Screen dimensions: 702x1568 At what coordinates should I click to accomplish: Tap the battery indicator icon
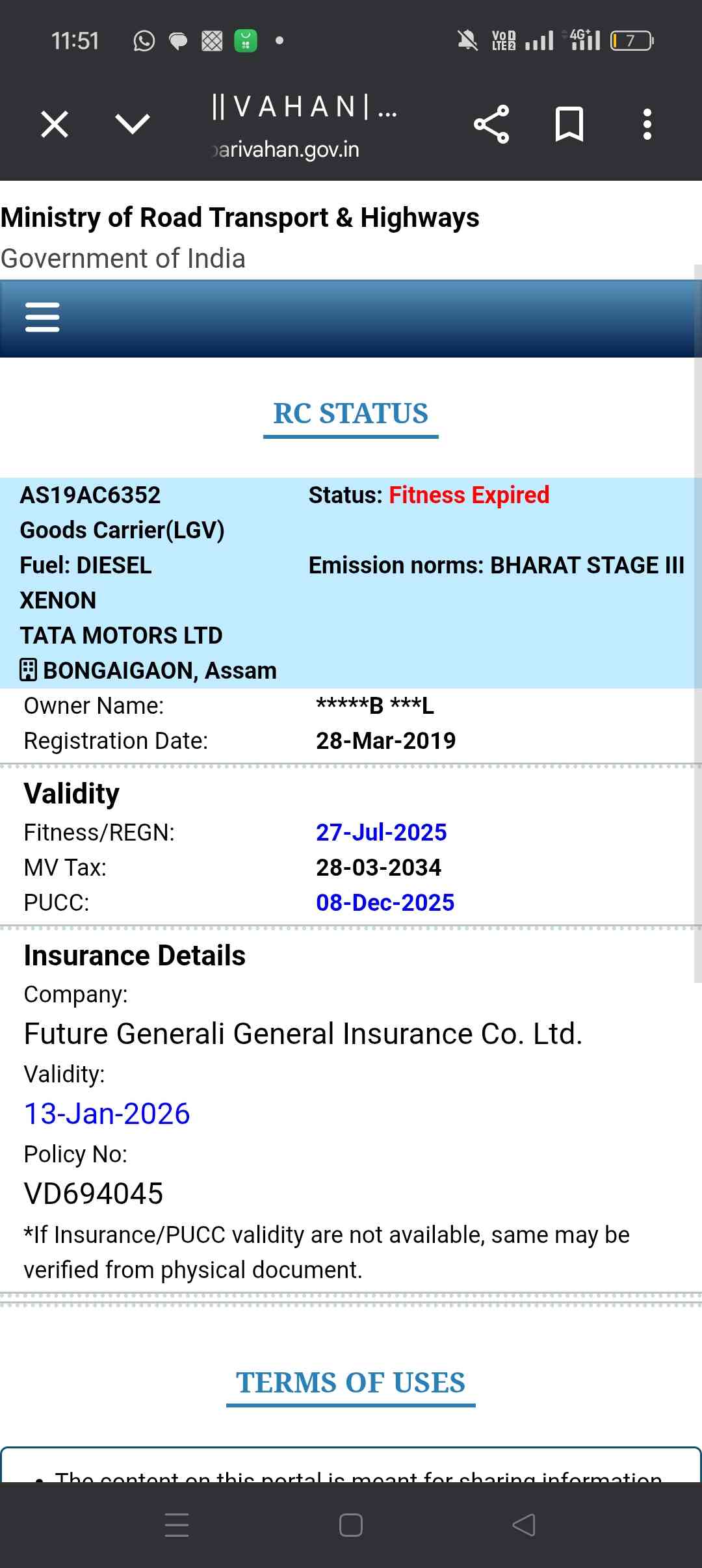(x=631, y=41)
